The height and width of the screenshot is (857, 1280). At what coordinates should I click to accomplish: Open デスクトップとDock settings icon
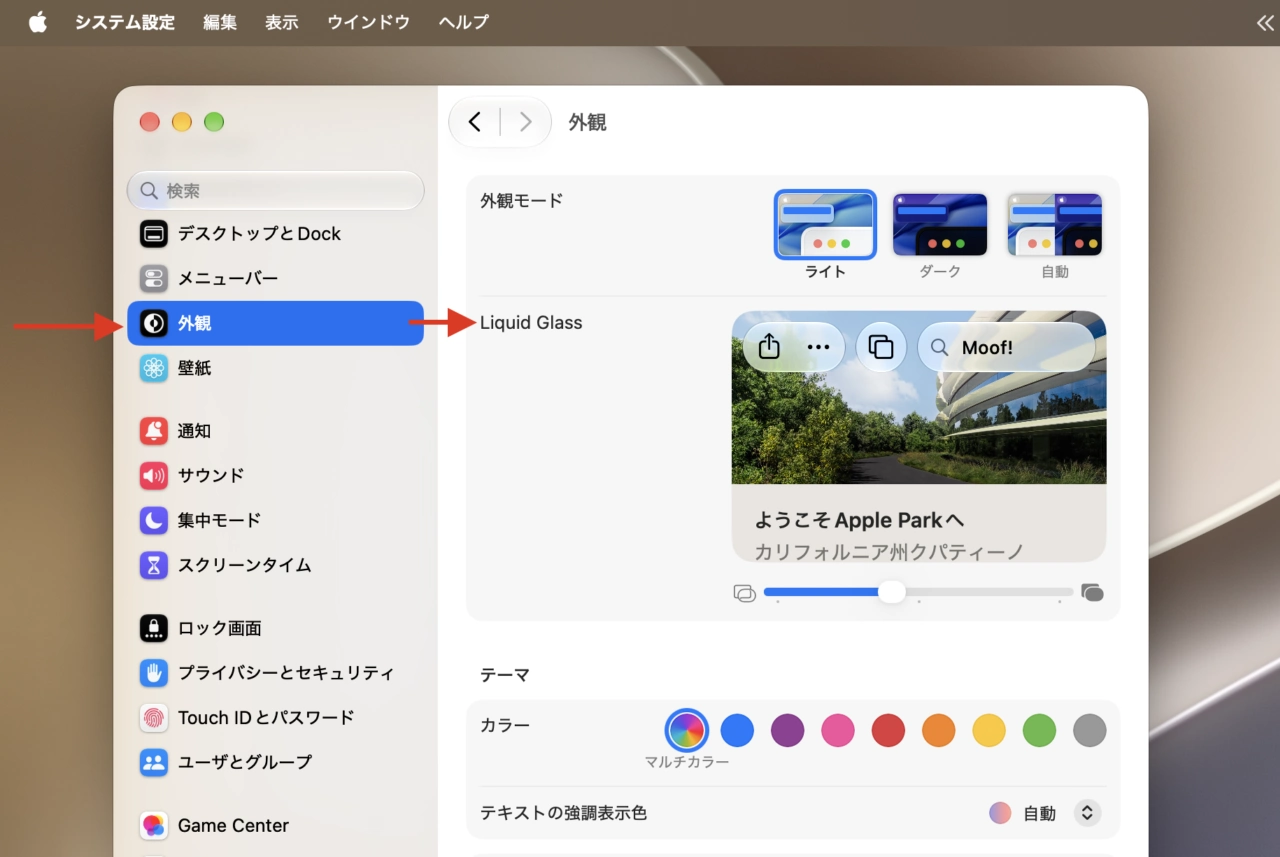153,234
